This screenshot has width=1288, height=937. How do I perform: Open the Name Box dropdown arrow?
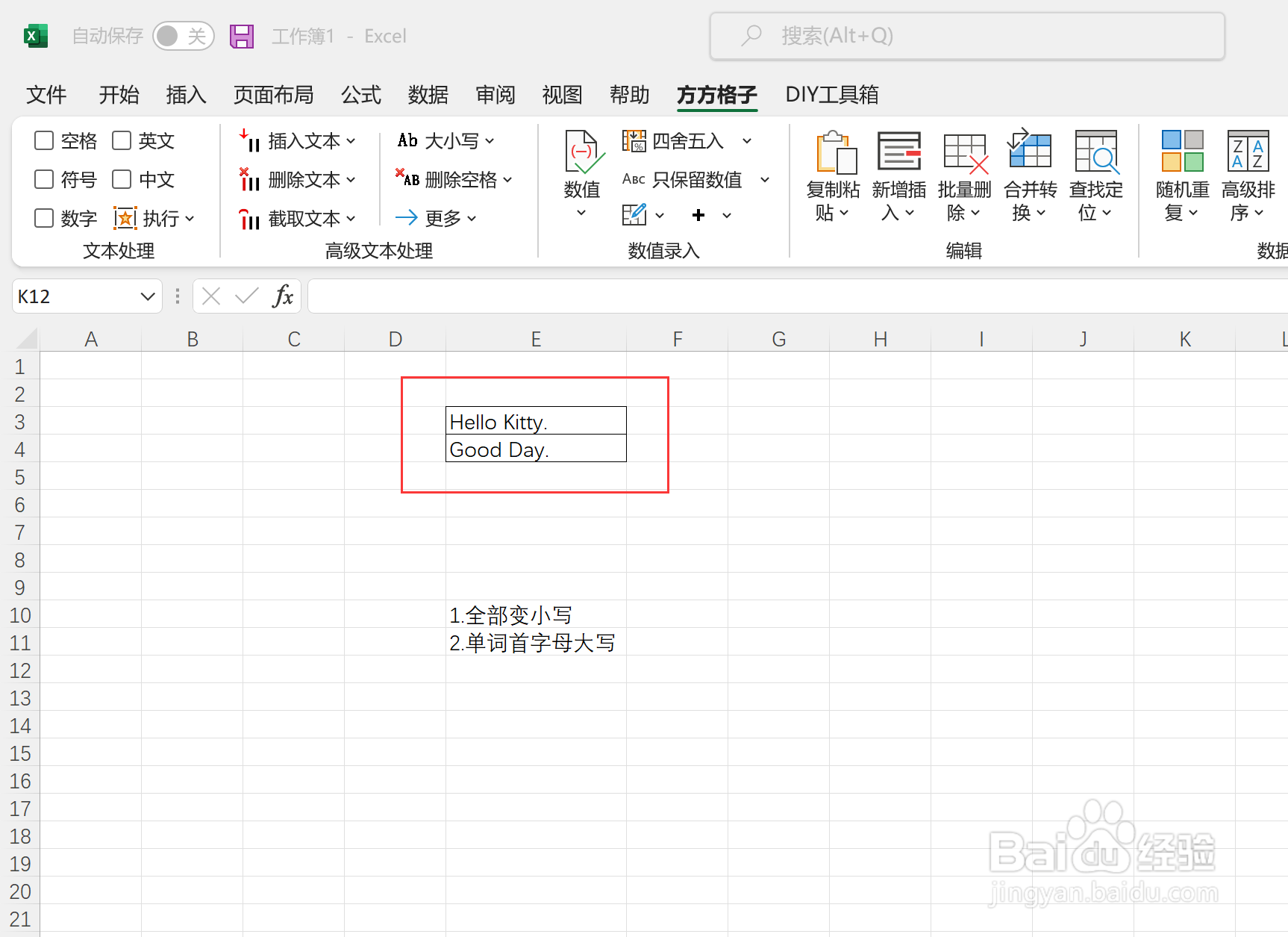coord(148,296)
